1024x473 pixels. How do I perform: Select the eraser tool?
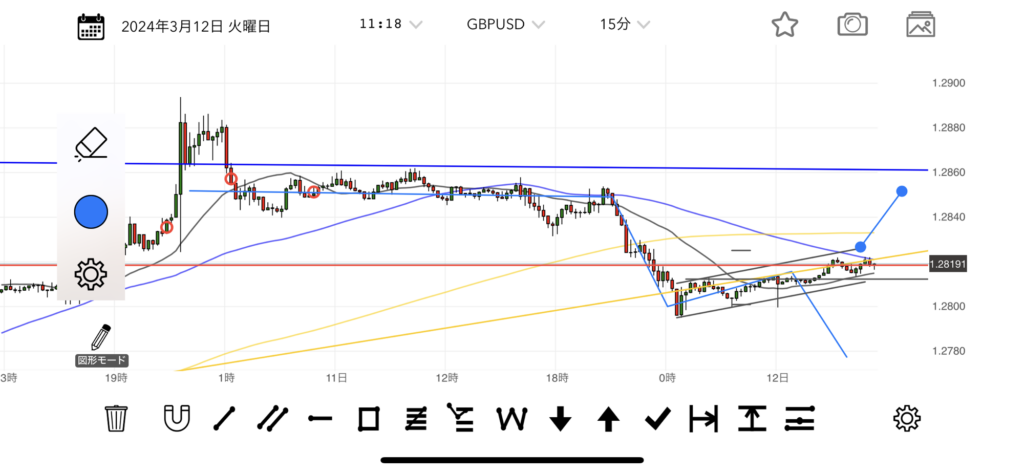91,146
